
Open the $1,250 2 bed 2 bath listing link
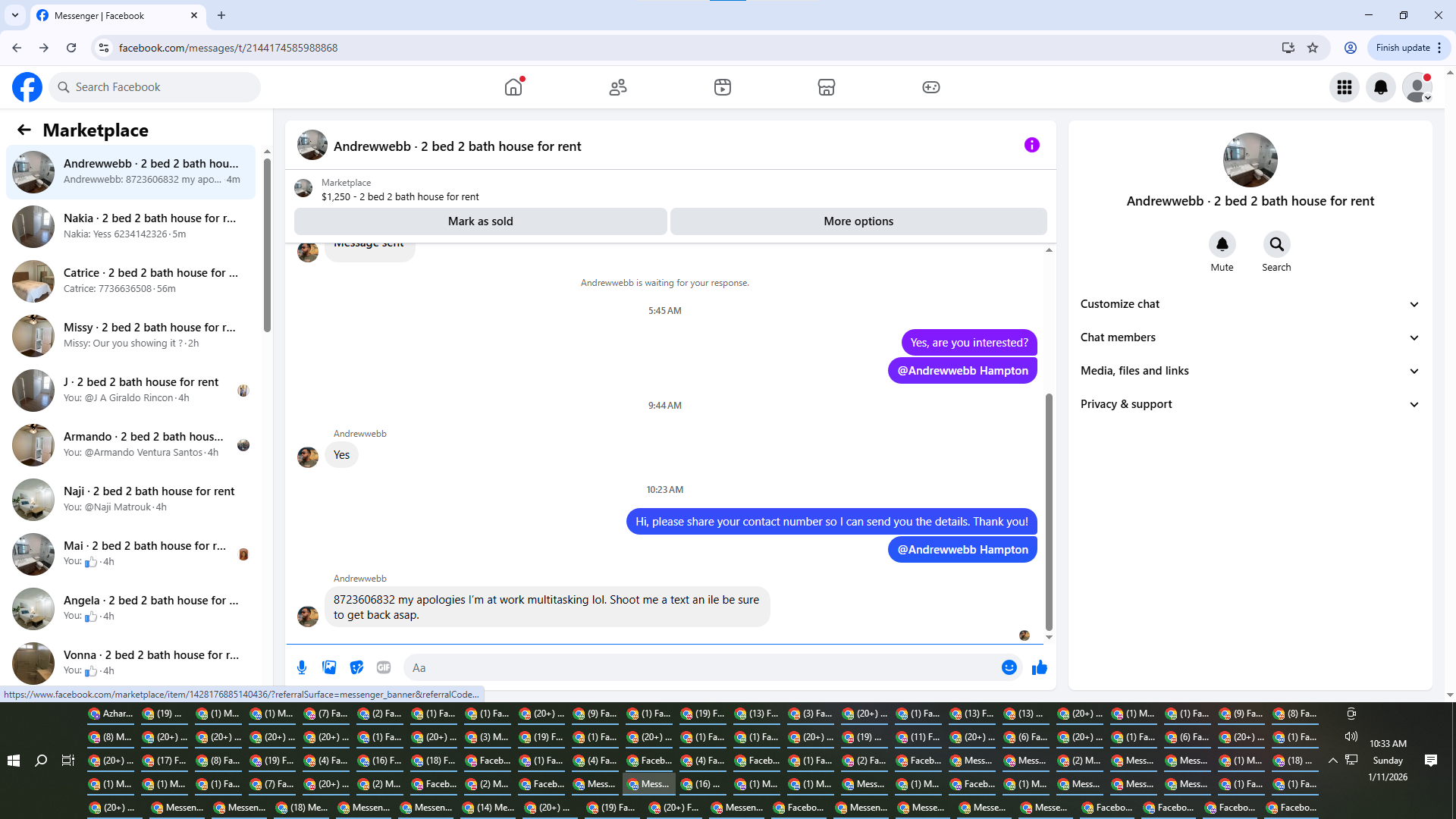[x=400, y=196]
